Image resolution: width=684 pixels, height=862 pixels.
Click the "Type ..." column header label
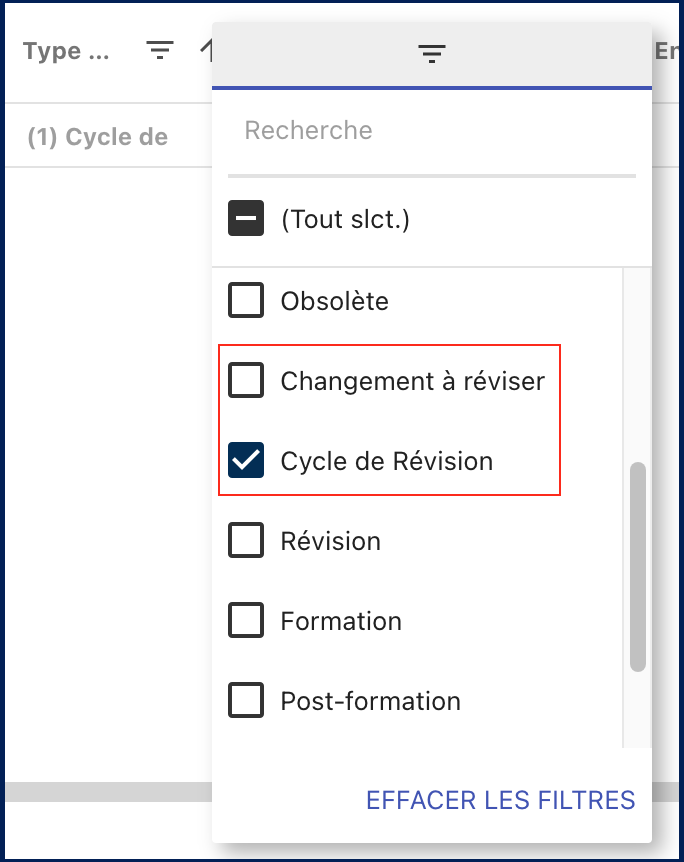coord(66,51)
